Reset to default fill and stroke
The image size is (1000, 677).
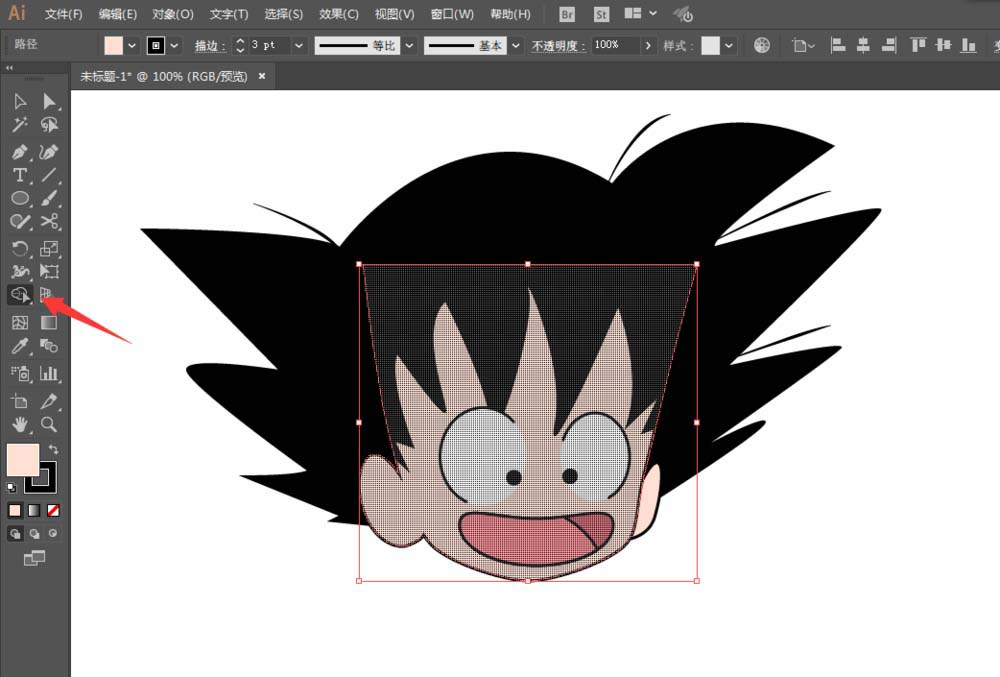[x=11, y=488]
